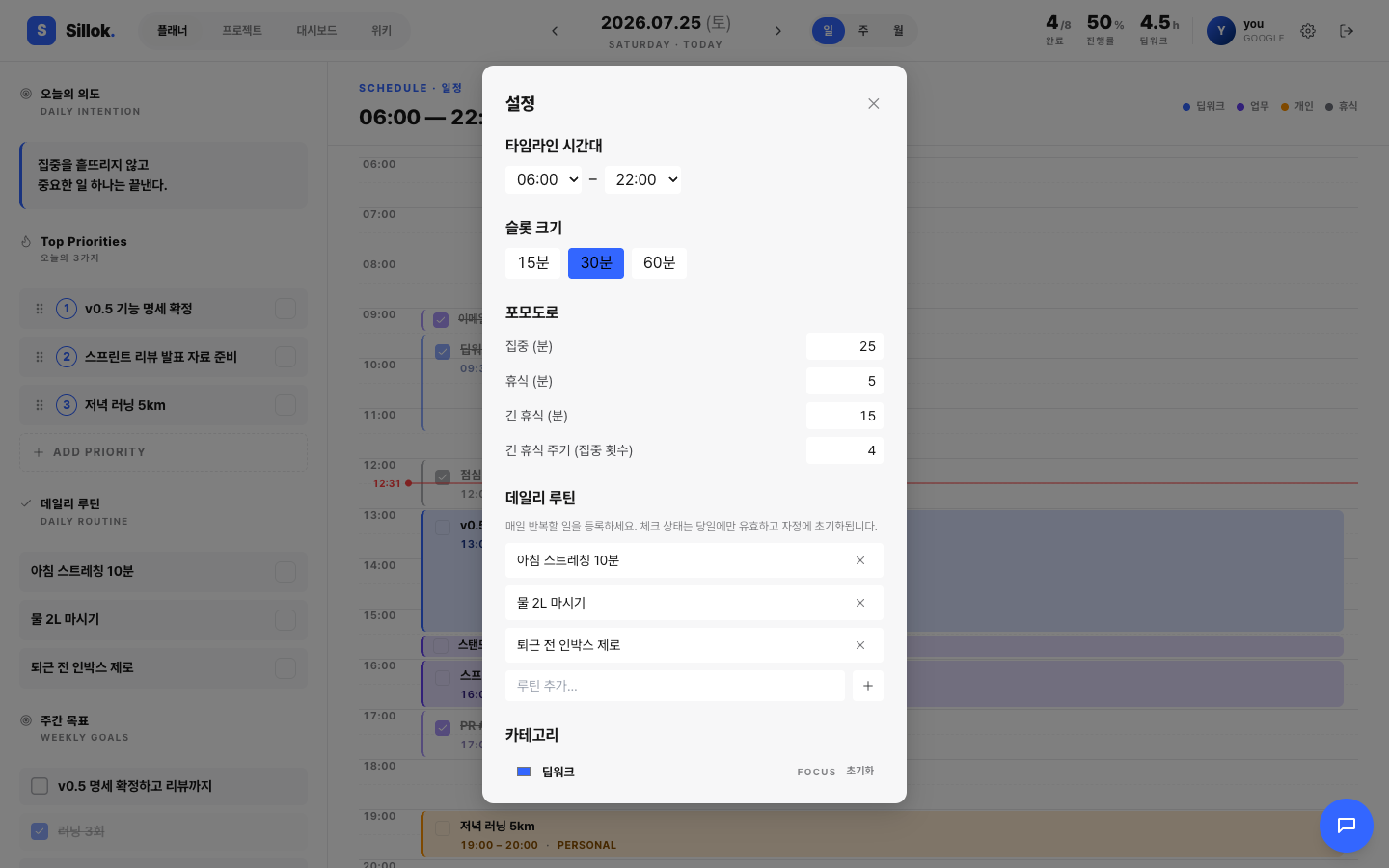The height and width of the screenshot is (868, 1389).
Task: Grab the drag handle of v0.5 기능 명세 확정
Action: pyautogui.click(x=40, y=309)
